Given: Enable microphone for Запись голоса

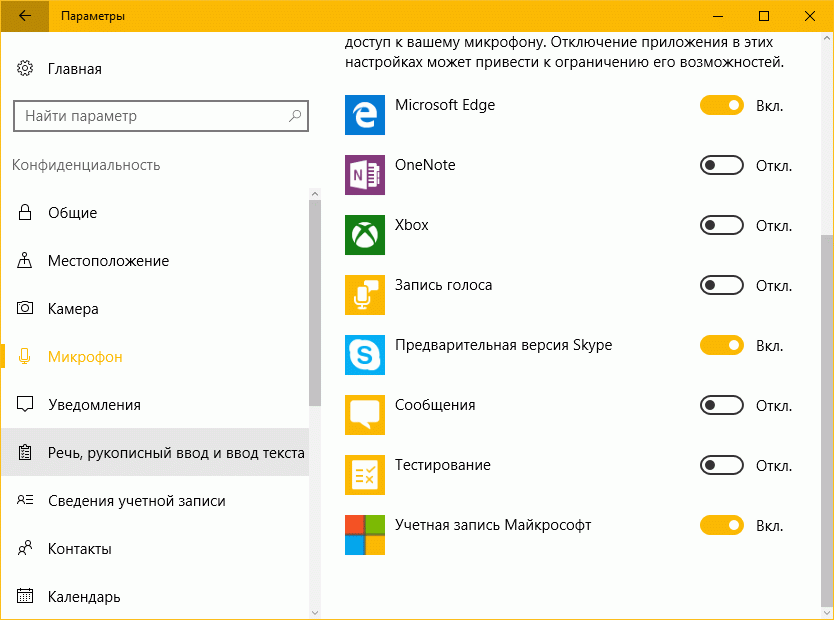Looking at the screenshot, I should click(x=722, y=286).
